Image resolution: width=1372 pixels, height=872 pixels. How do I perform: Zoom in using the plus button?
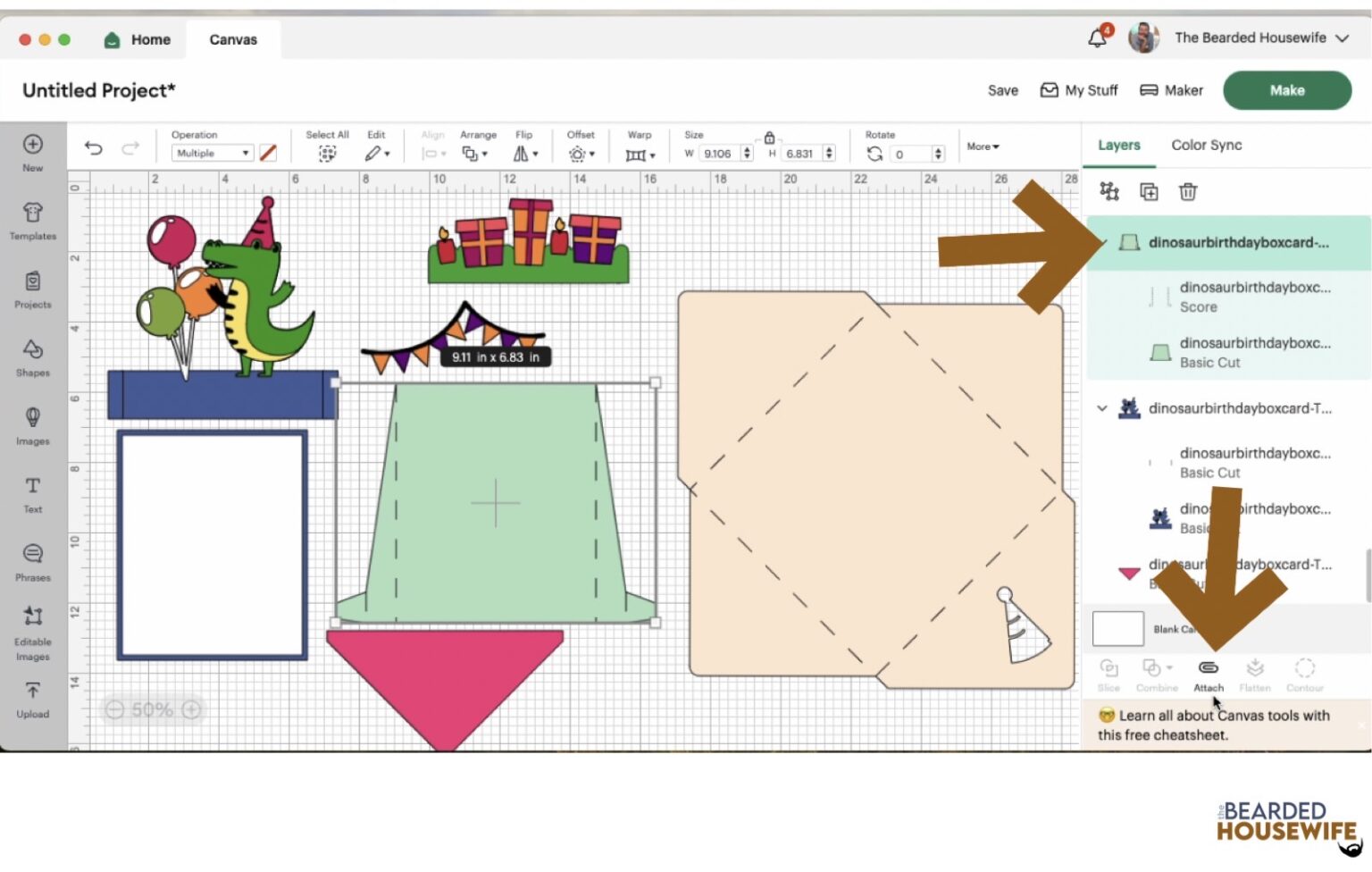tap(191, 710)
